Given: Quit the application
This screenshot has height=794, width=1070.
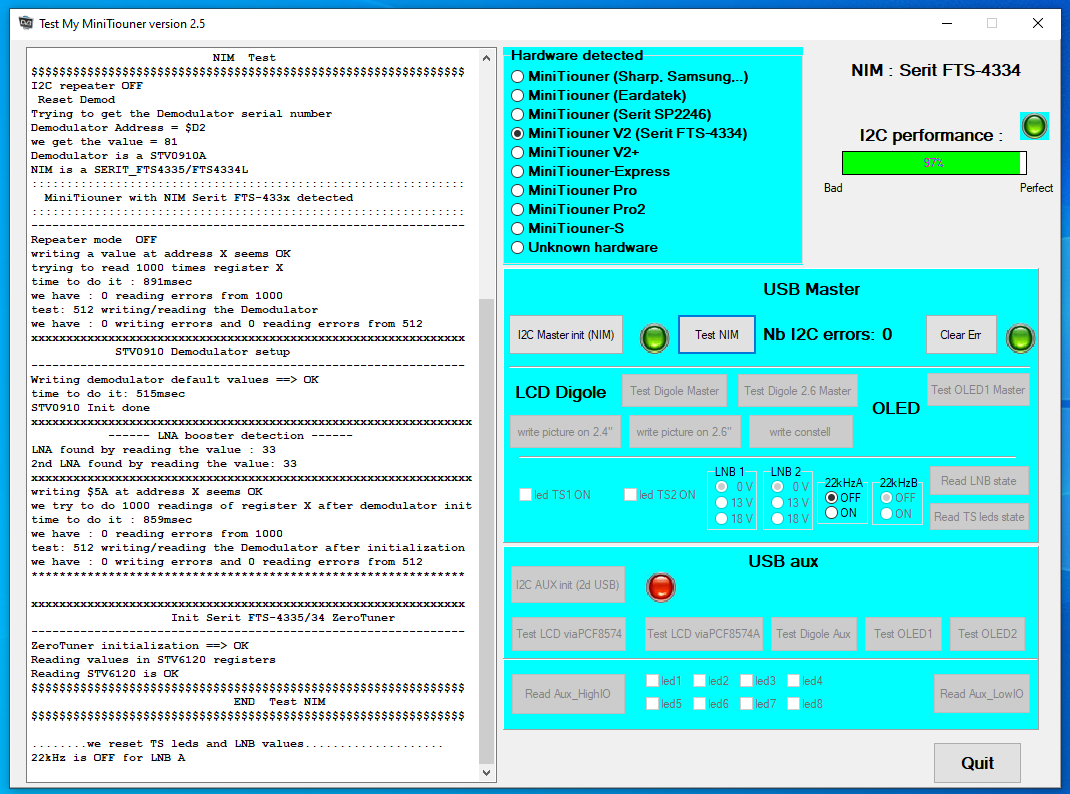Looking at the screenshot, I should click(977, 763).
